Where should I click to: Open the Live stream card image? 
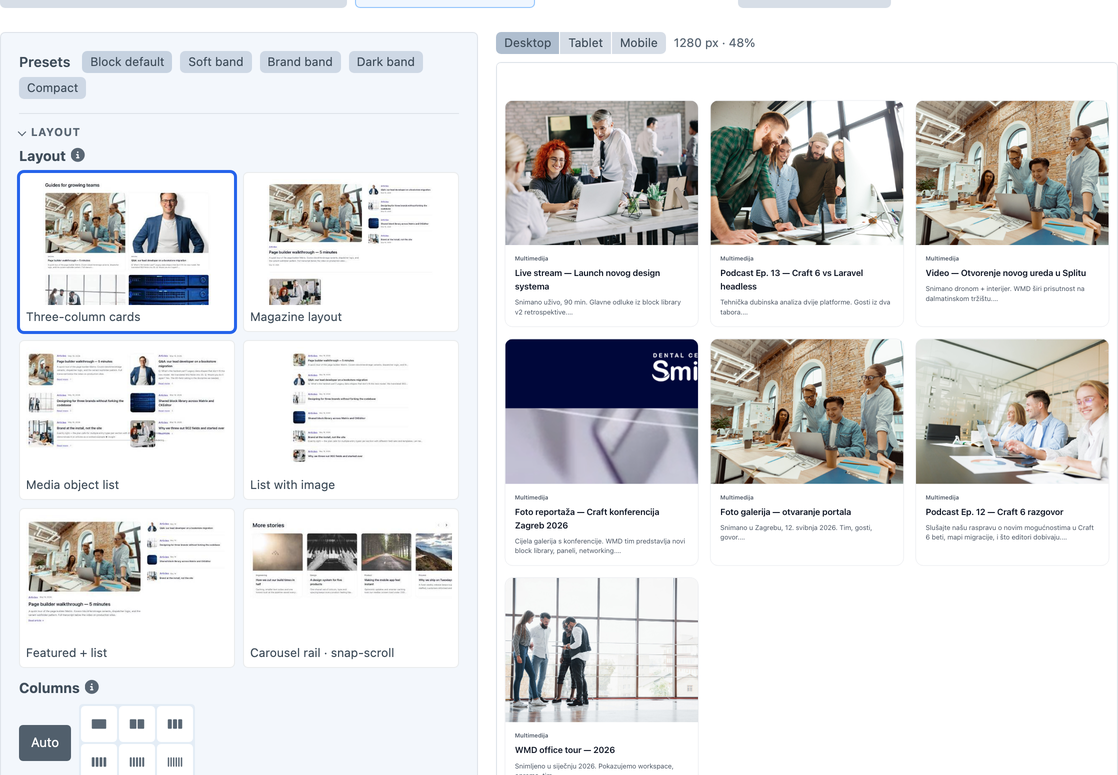pyautogui.click(x=602, y=173)
